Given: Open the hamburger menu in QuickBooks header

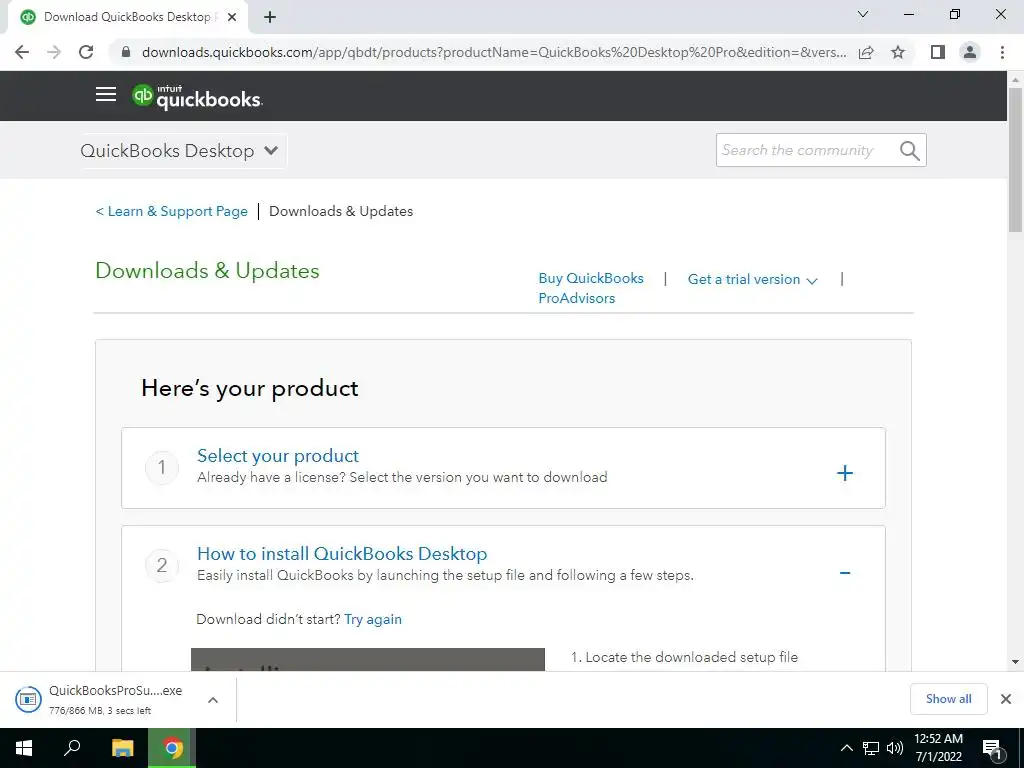Looking at the screenshot, I should coord(106,95).
